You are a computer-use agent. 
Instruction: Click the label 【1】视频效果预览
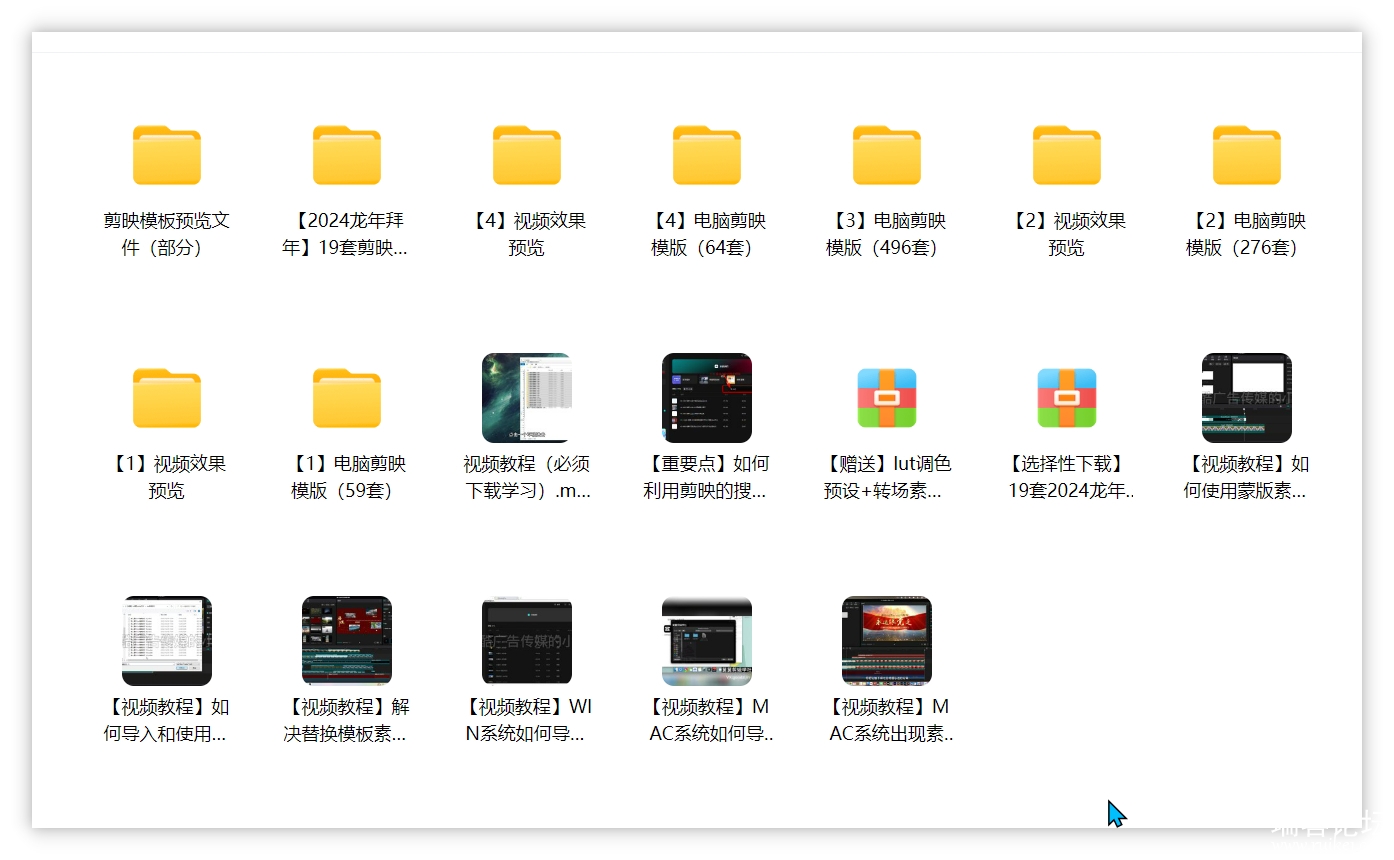pos(167,477)
